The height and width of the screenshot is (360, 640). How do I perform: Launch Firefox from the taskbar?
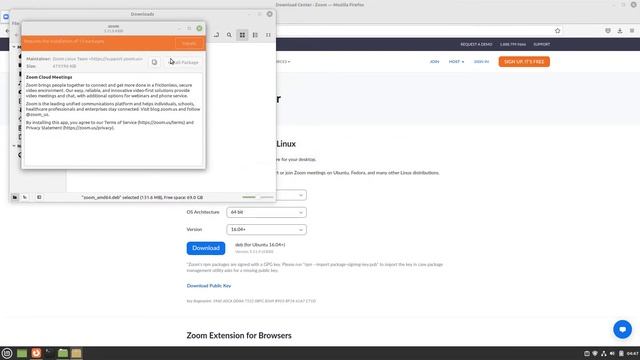coord(36,353)
